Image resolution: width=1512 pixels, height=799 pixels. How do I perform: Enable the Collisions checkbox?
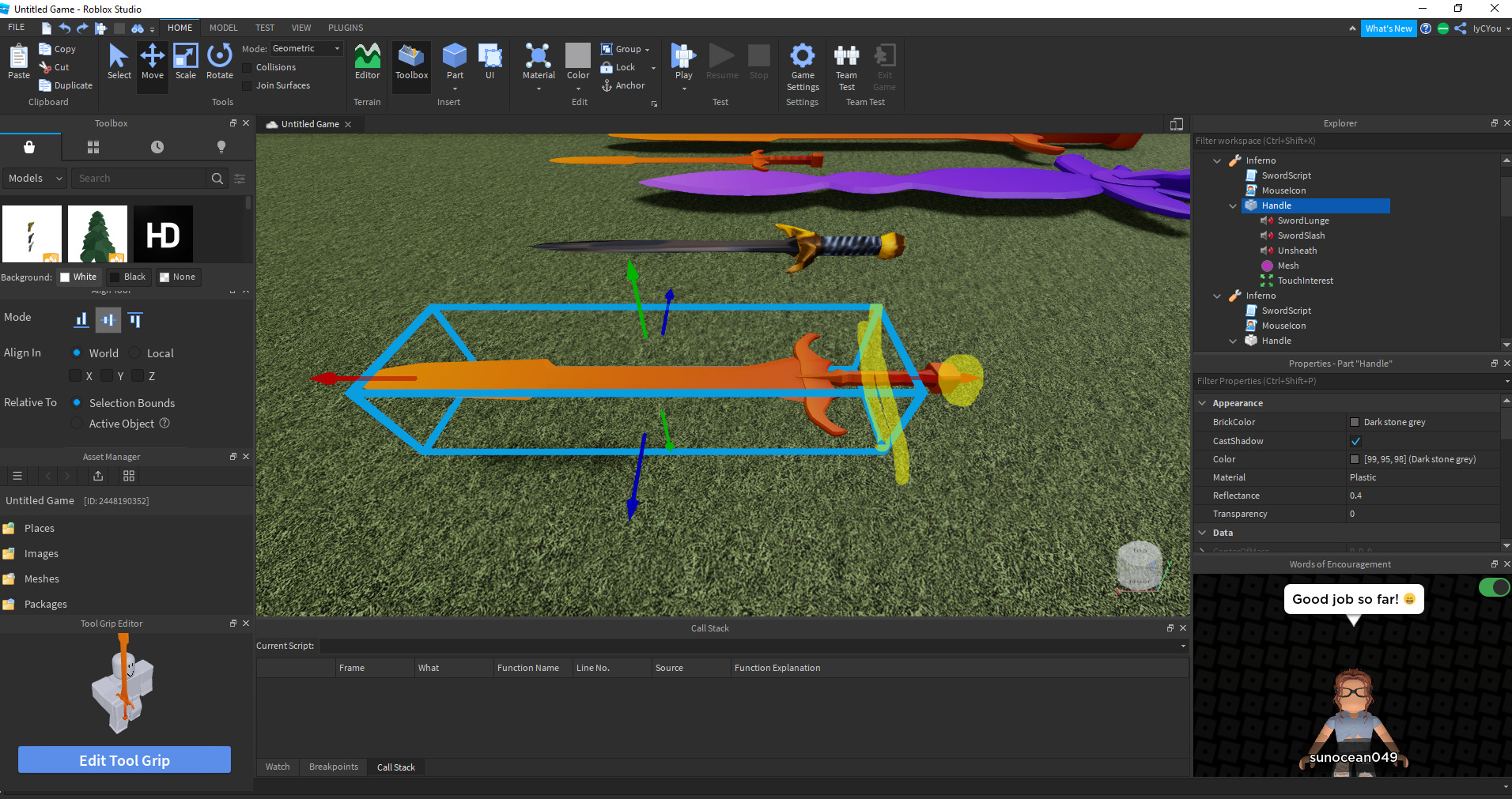pyautogui.click(x=248, y=68)
